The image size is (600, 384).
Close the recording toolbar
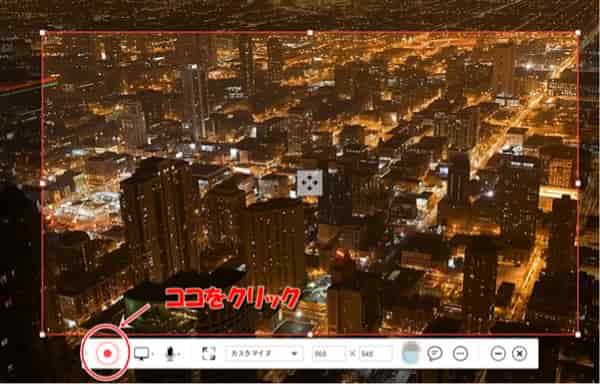click(x=519, y=353)
